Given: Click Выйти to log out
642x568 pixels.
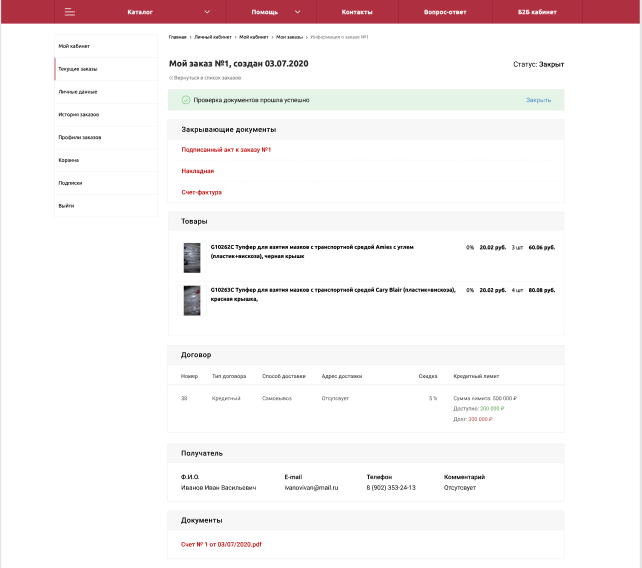Looking at the screenshot, I should (x=66, y=205).
